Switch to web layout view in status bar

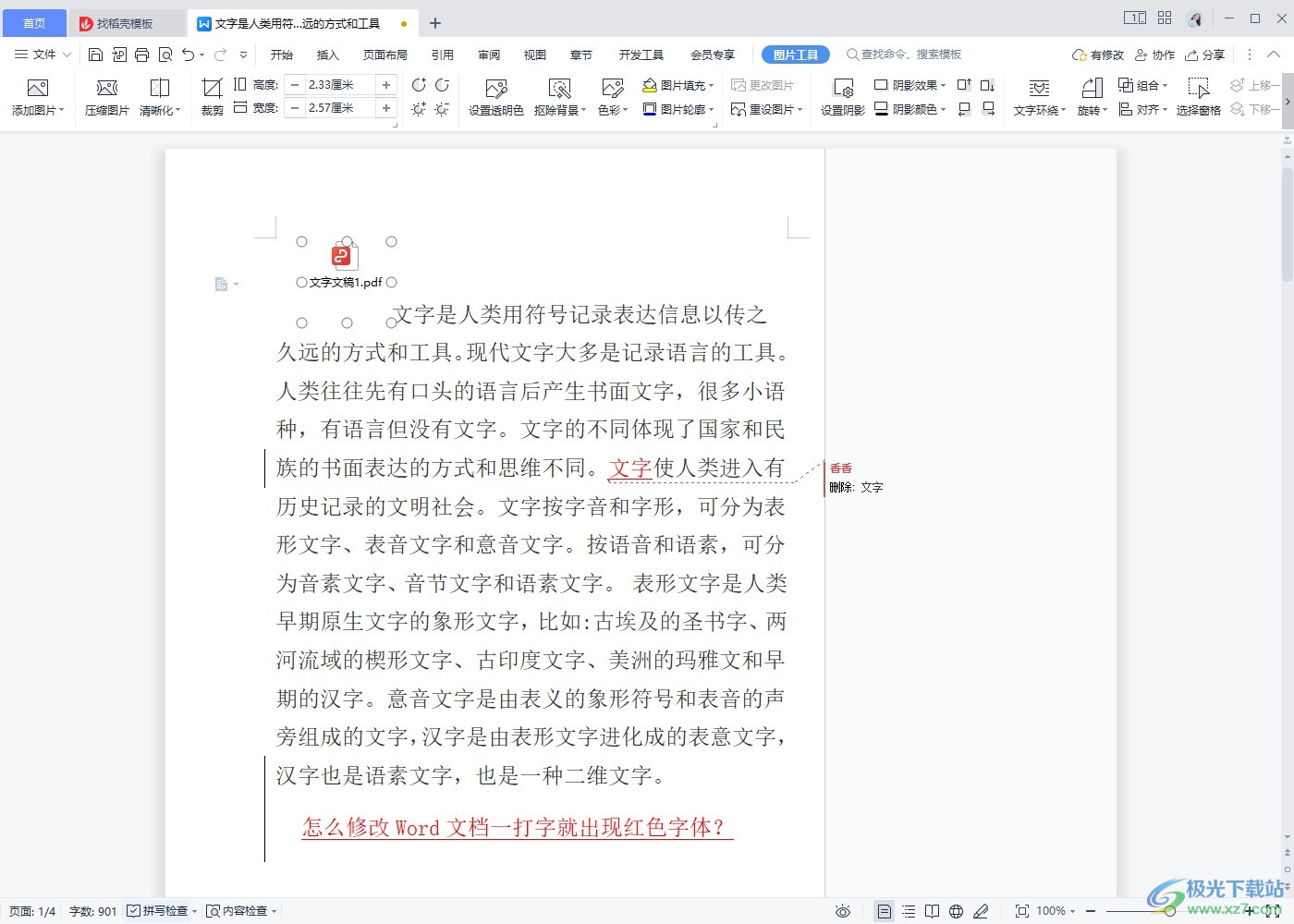957,911
